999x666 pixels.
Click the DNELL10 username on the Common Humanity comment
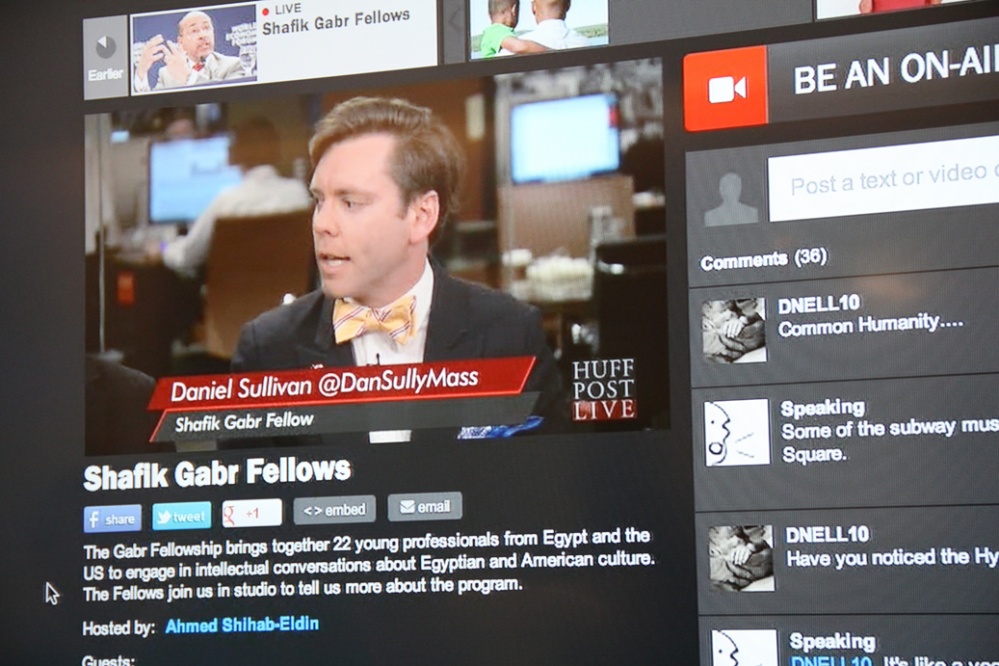click(x=819, y=304)
